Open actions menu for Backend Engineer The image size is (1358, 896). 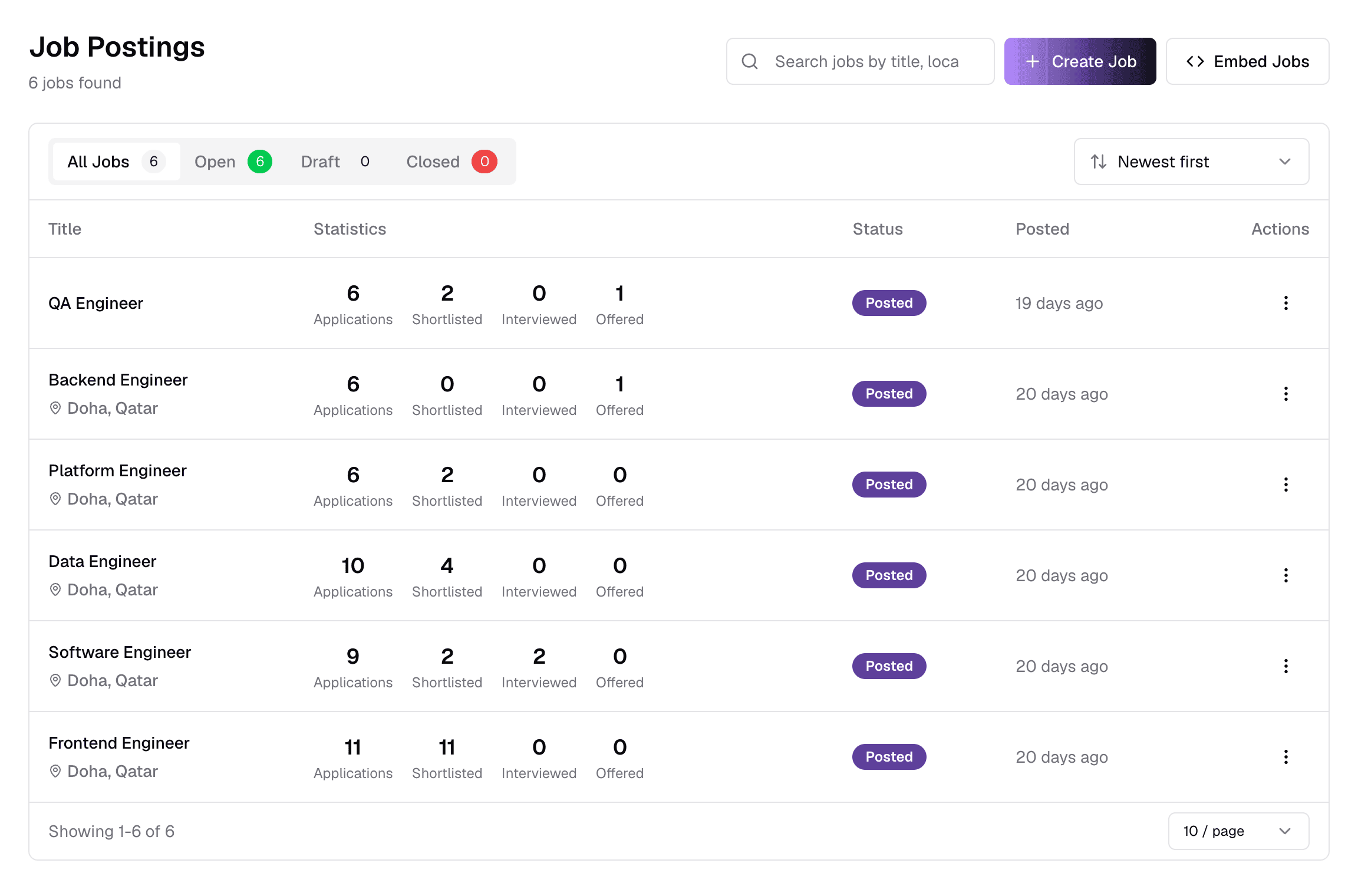pos(1286,394)
